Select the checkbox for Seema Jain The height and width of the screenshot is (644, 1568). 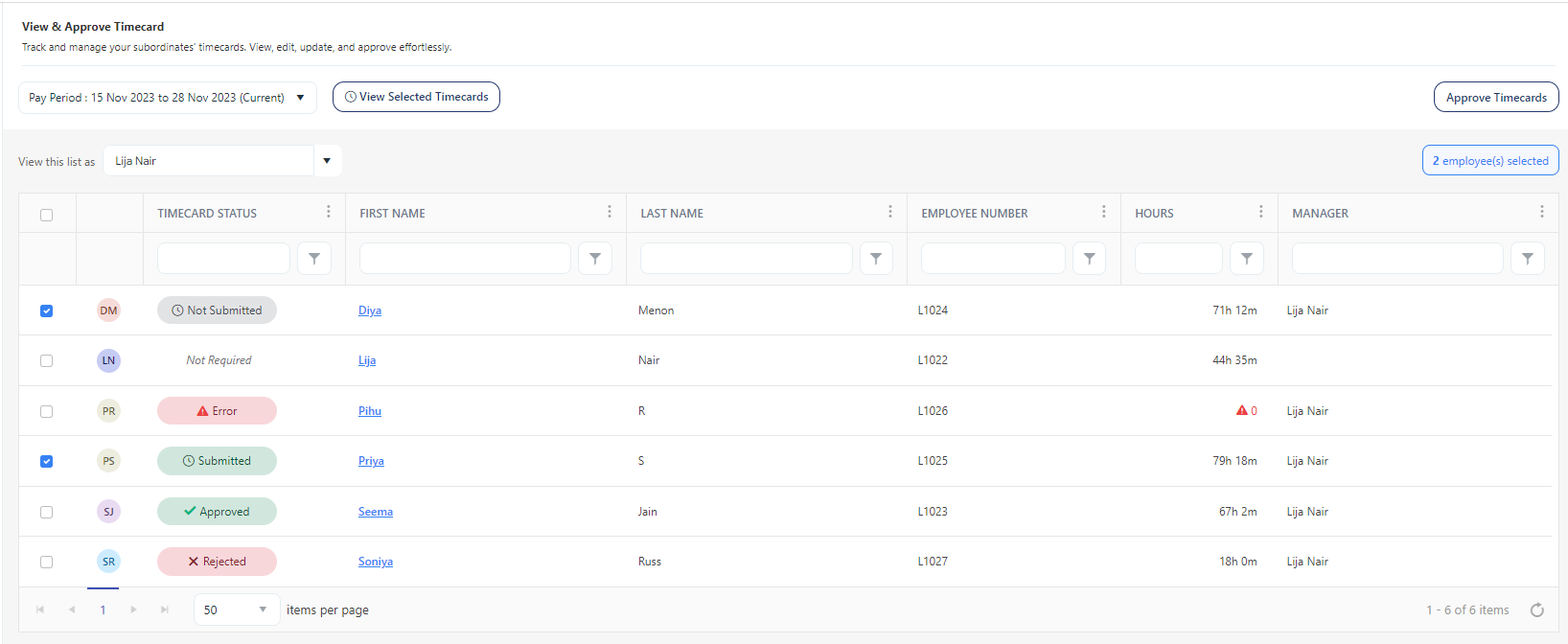[x=46, y=512]
